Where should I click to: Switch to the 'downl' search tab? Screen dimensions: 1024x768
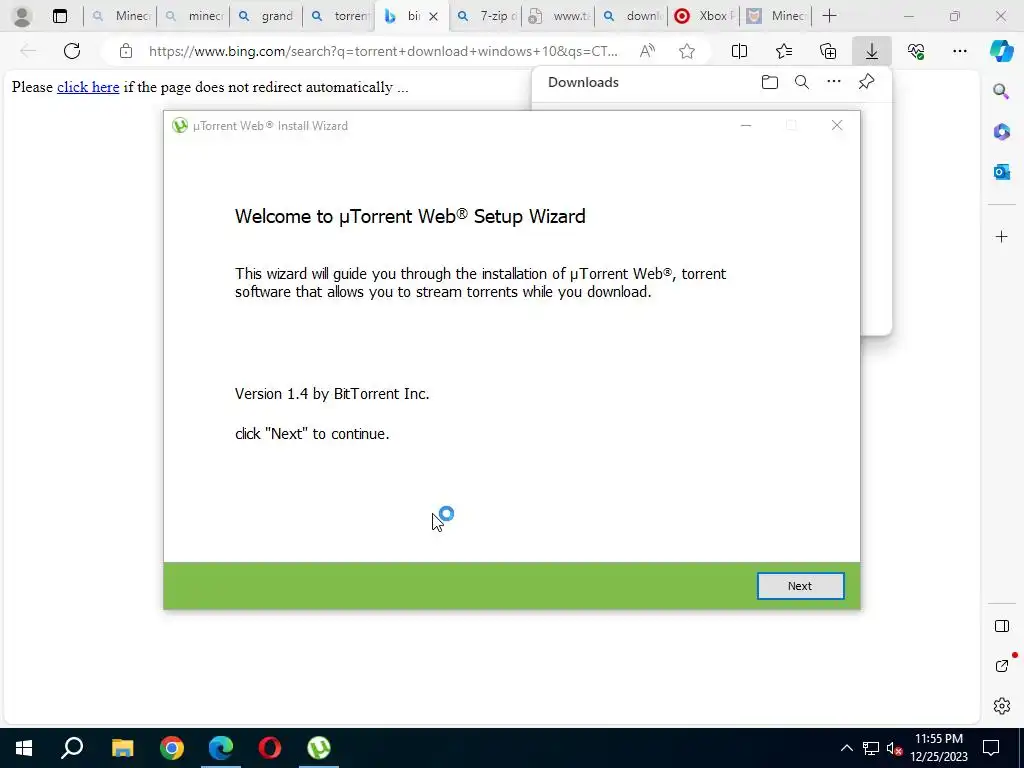tap(632, 16)
